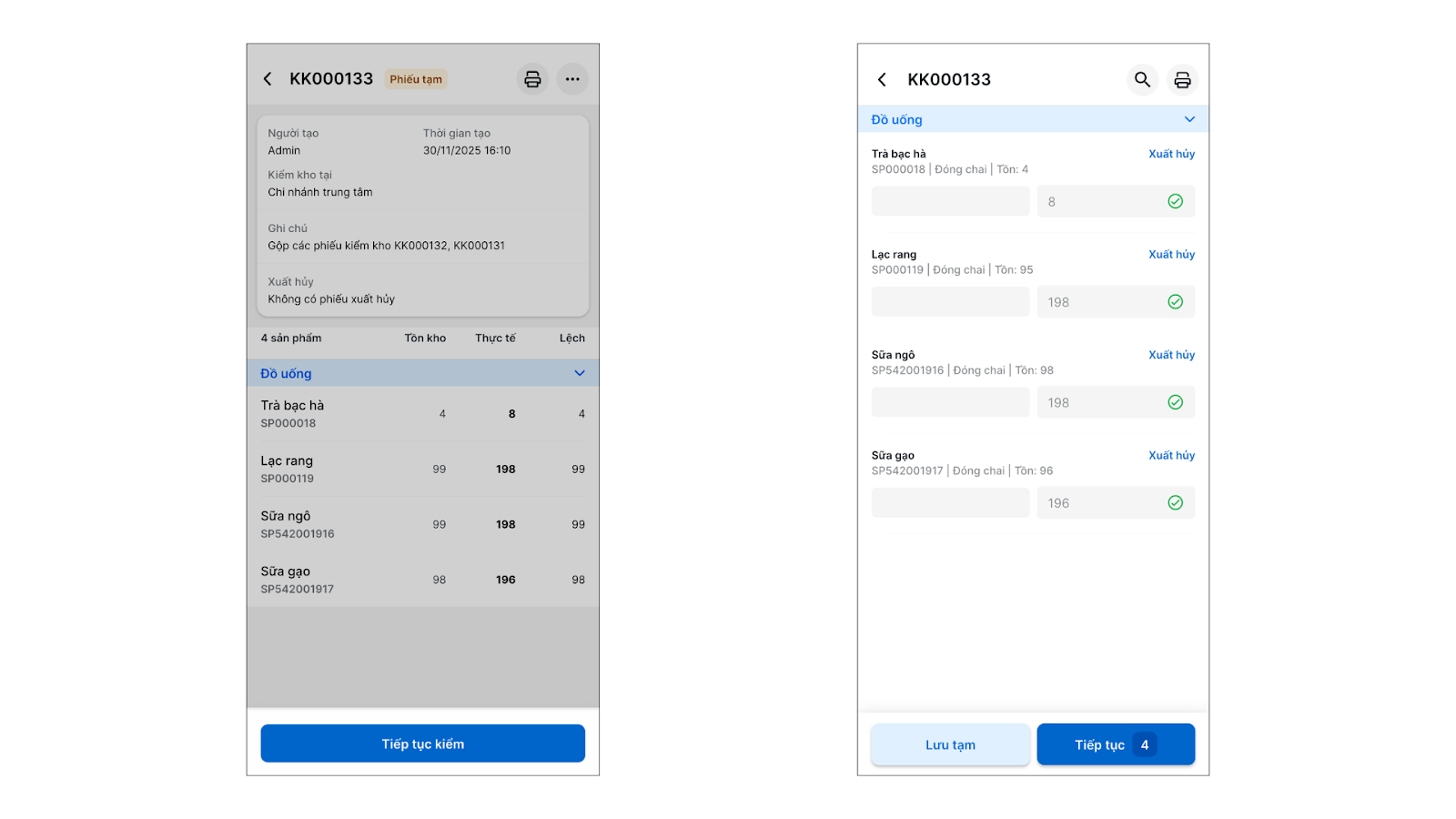The width and height of the screenshot is (1456, 819).
Task: Print from the left detail screen
Action: tap(532, 79)
